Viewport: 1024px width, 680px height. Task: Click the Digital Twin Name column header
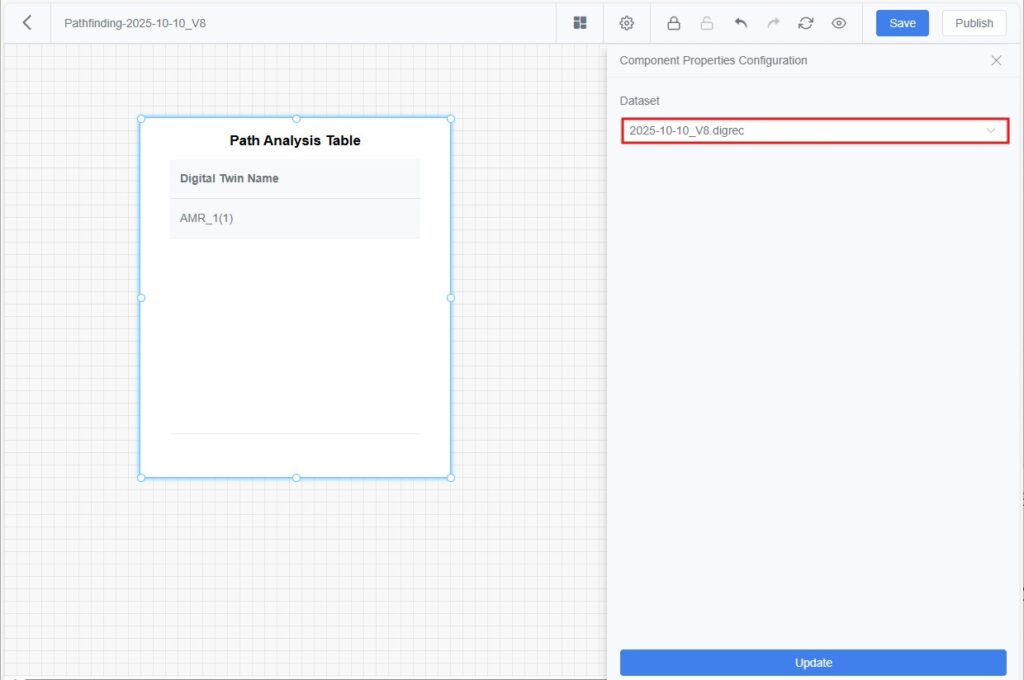(x=229, y=179)
